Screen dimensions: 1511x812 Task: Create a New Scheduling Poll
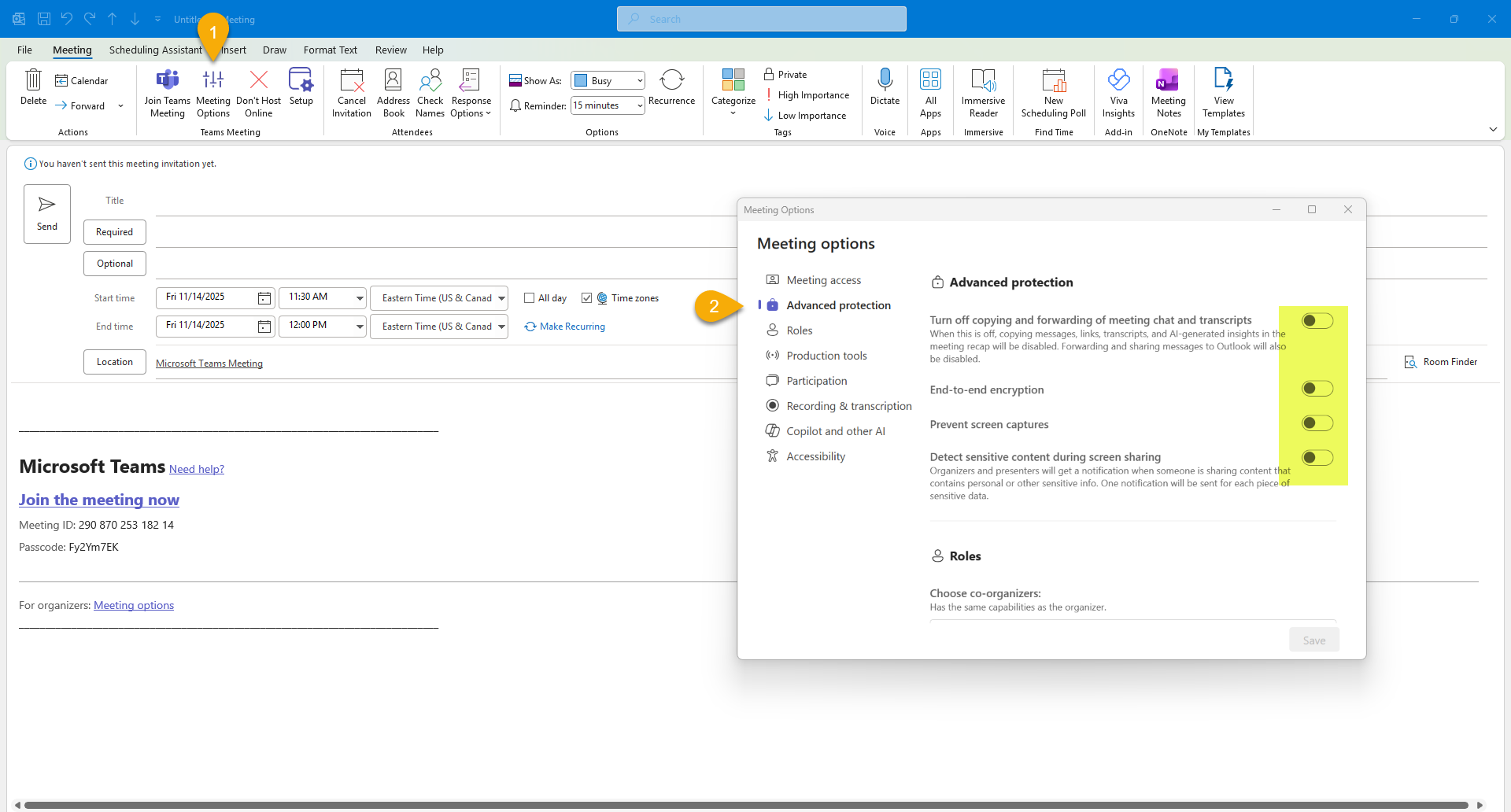1053,93
